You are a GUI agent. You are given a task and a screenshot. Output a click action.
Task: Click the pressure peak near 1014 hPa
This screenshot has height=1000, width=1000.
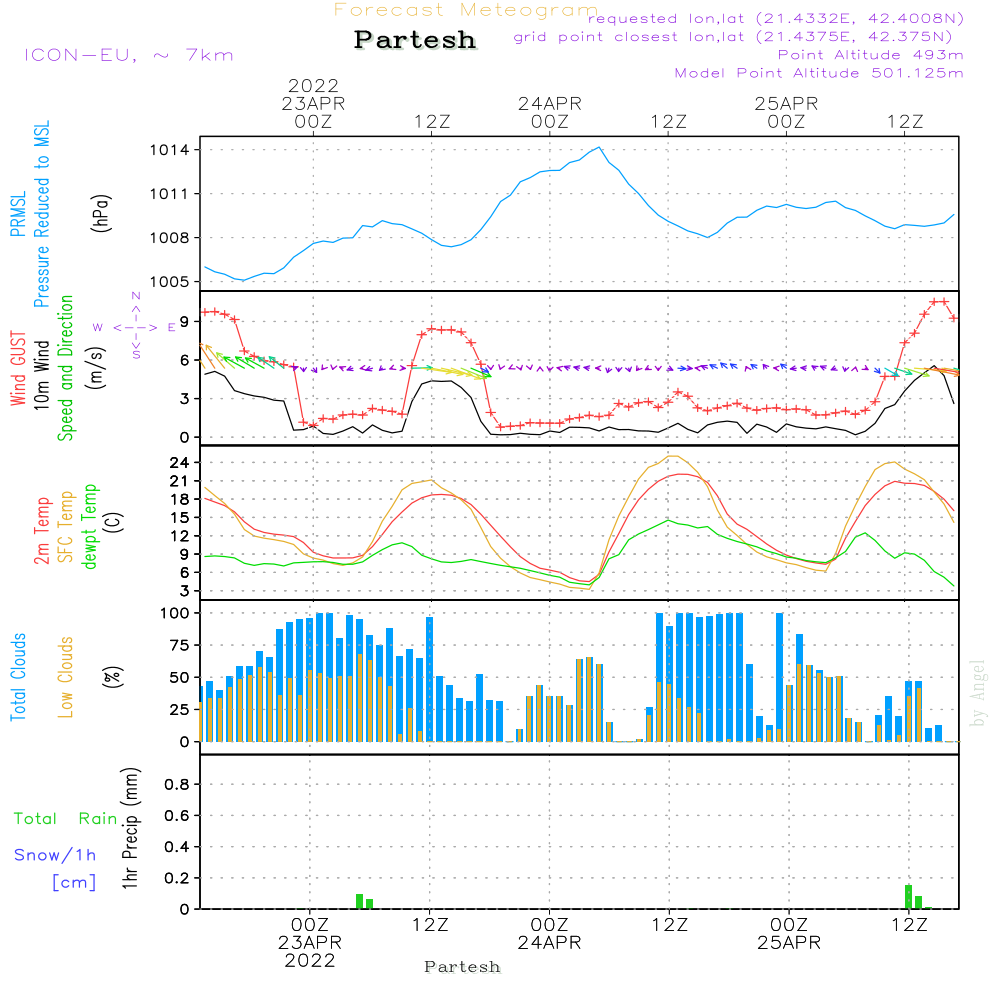pyautogui.click(x=599, y=148)
